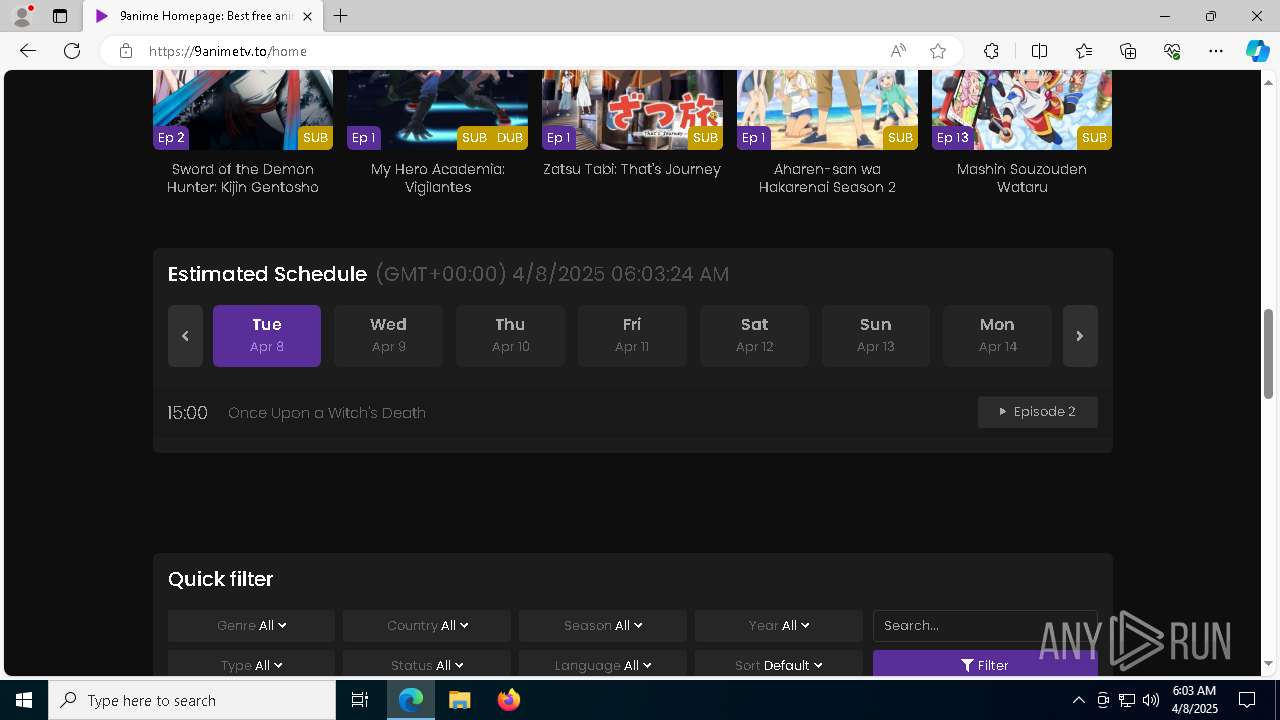Expand the Type filter dropdown
Image resolution: width=1280 pixels, height=720 pixels.
coord(251,664)
